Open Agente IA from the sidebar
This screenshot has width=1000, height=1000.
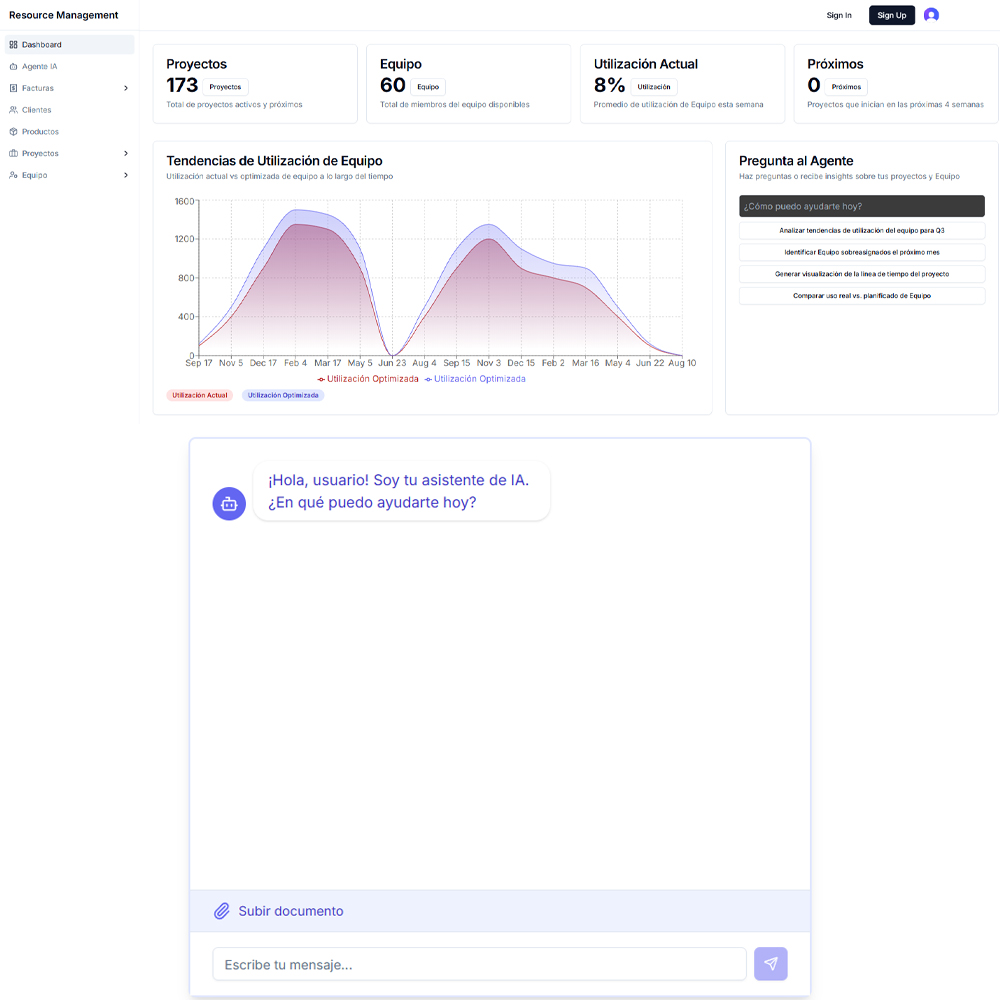point(40,66)
